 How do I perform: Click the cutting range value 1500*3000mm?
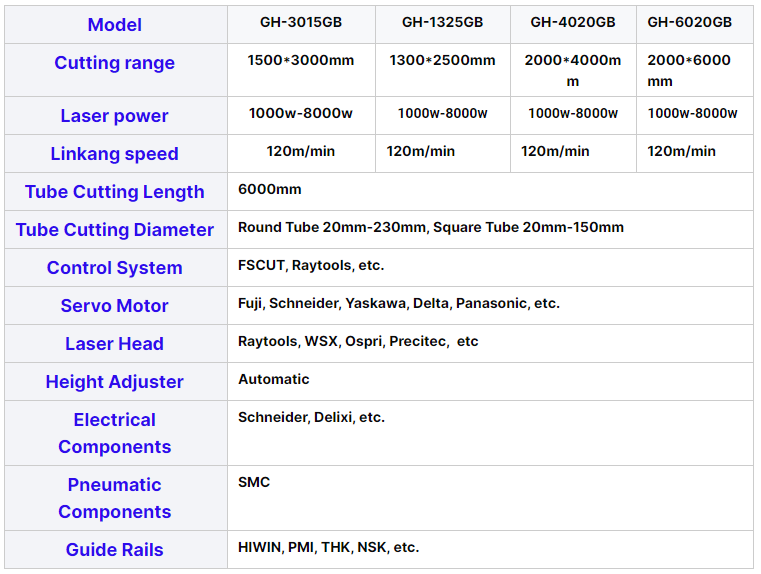click(x=301, y=60)
